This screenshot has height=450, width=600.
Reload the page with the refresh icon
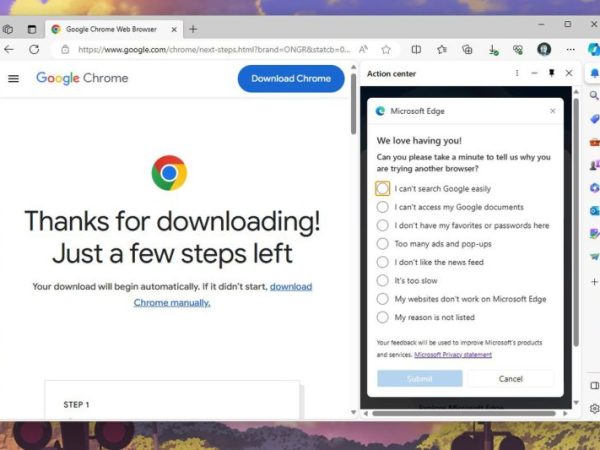pyautogui.click(x=34, y=49)
